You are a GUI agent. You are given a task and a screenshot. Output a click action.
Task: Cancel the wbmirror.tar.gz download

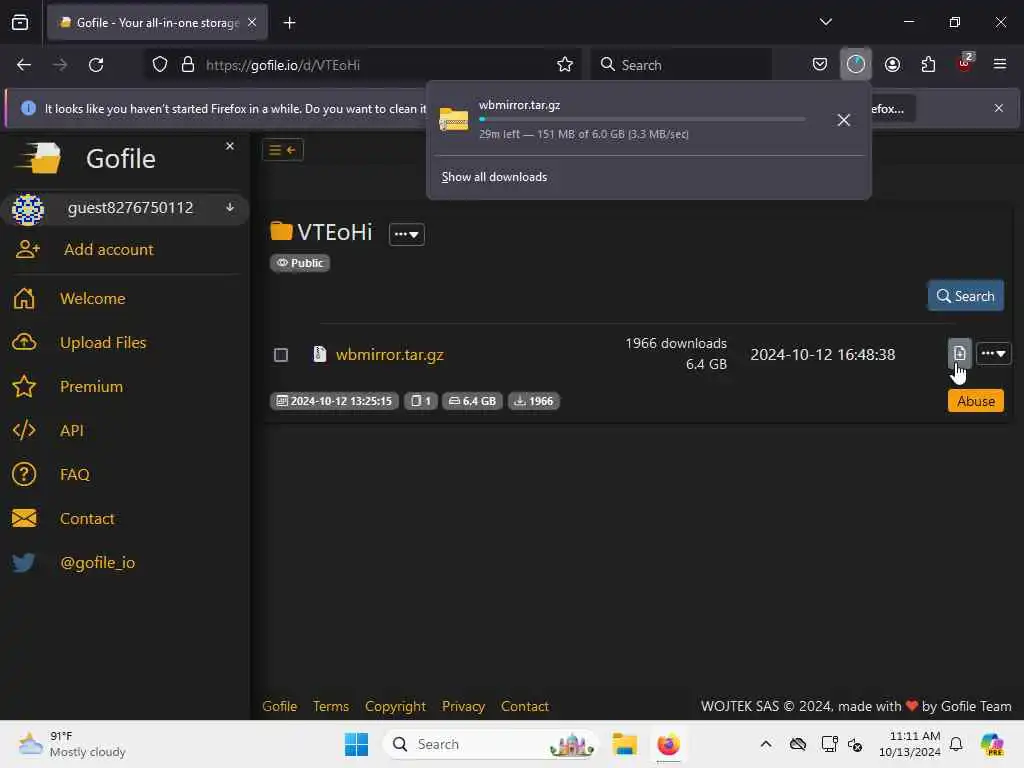click(843, 120)
